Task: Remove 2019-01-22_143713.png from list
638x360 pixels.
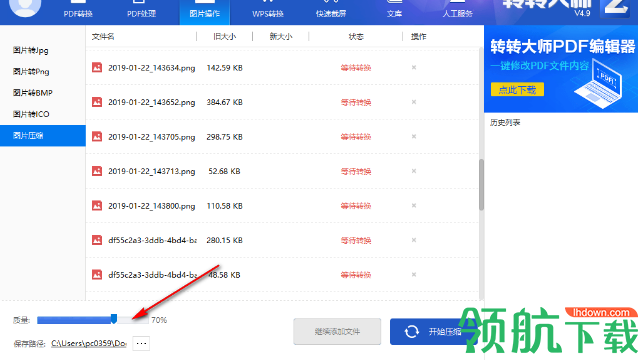Action: tap(414, 171)
